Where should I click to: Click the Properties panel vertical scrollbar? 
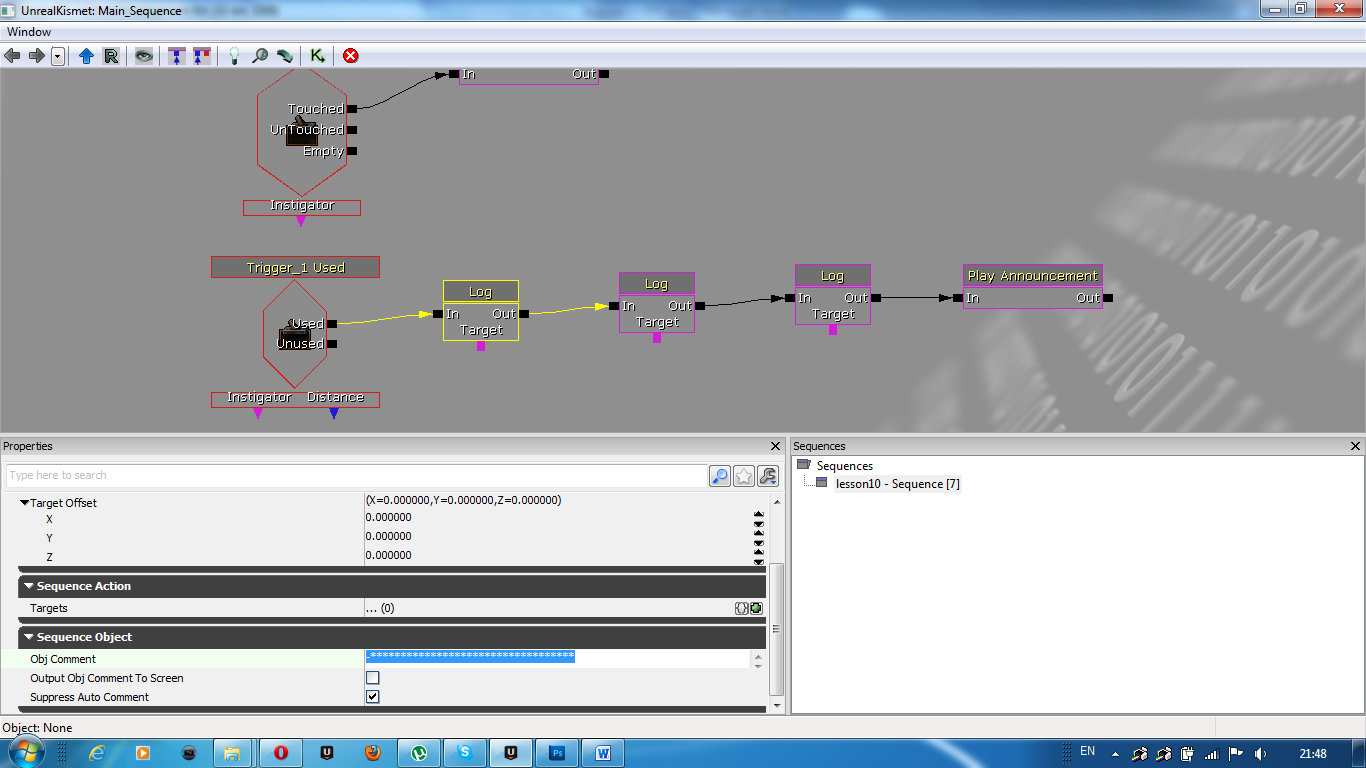coord(777,630)
